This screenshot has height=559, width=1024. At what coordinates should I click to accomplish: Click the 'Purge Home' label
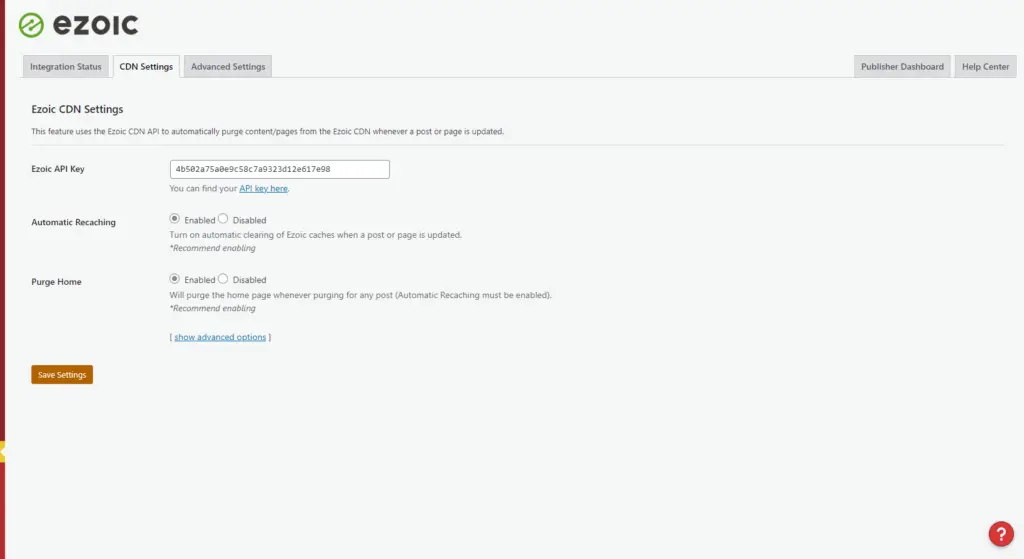(x=56, y=281)
